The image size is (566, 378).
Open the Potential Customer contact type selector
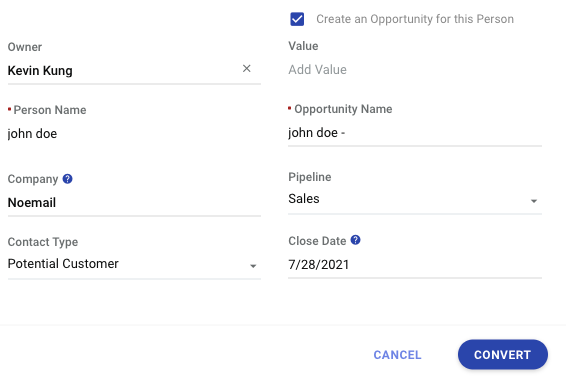point(134,264)
